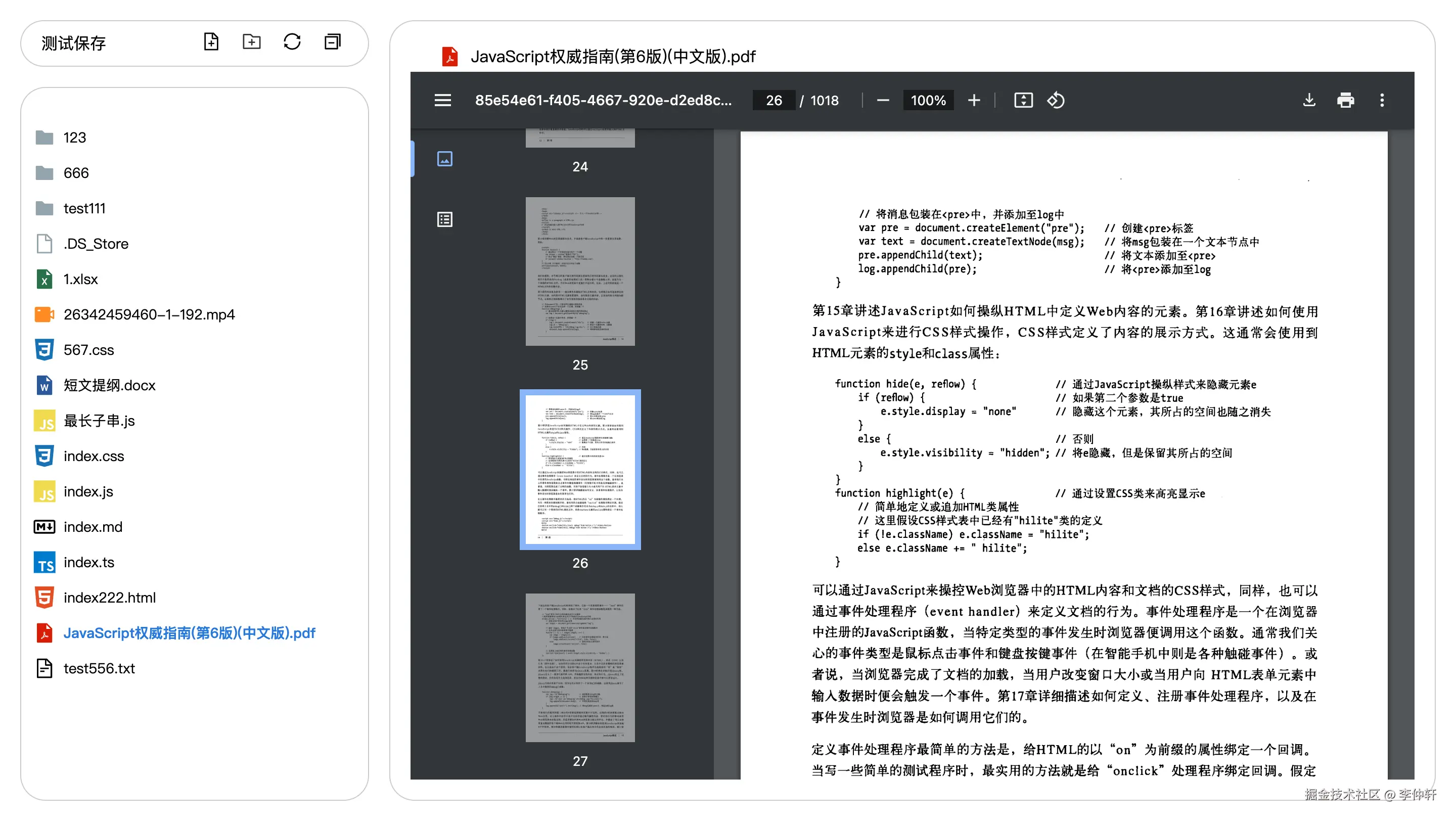Screen dimensions: 1456x821
Task: Click the fit to page icon
Action: (1023, 101)
